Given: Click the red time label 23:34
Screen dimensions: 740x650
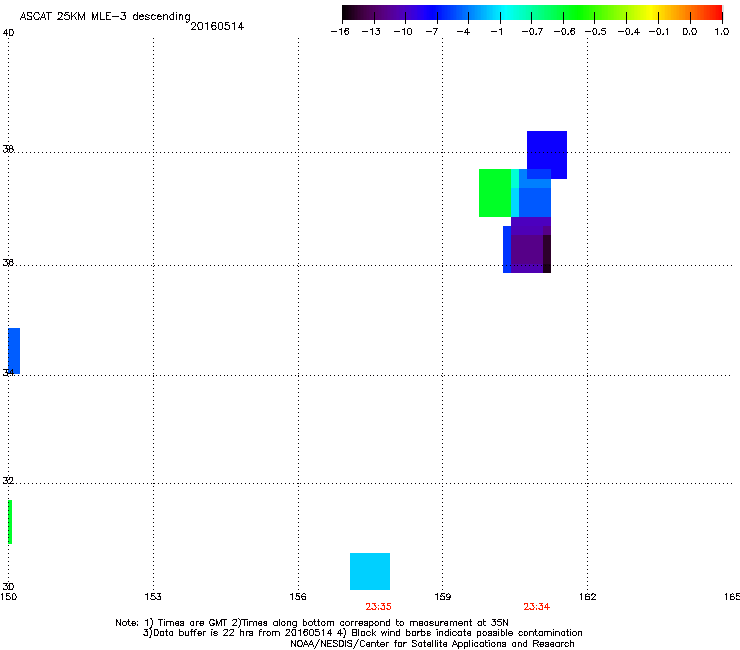Looking at the screenshot, I should coord(537,607).
